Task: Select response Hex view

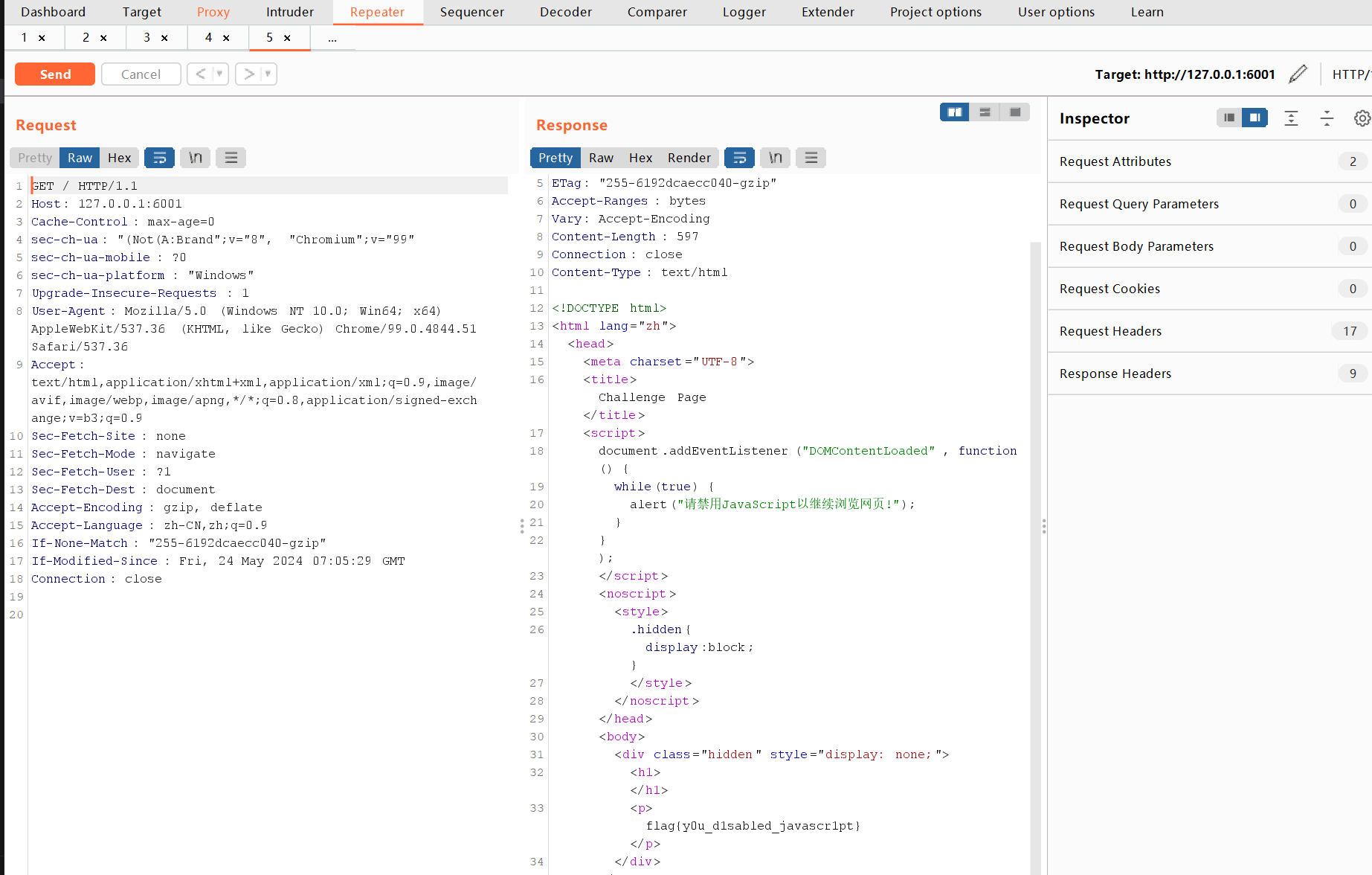Action: (640, 158)
